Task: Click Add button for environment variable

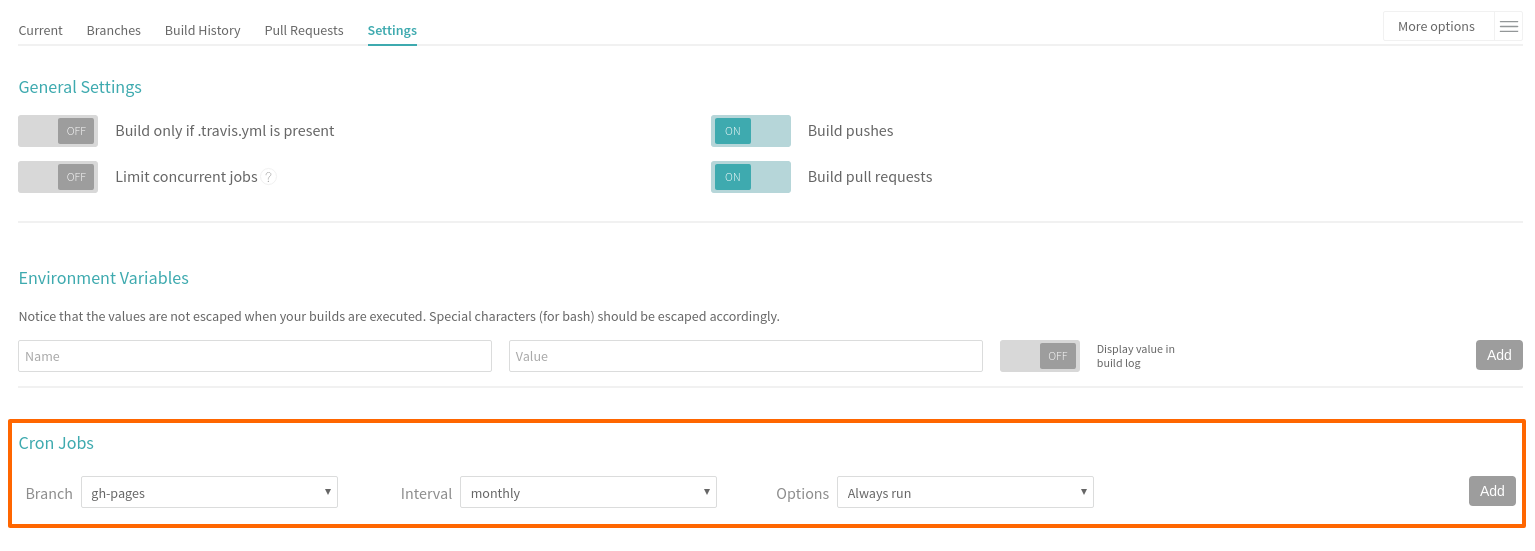Action: pos(1498,355)
